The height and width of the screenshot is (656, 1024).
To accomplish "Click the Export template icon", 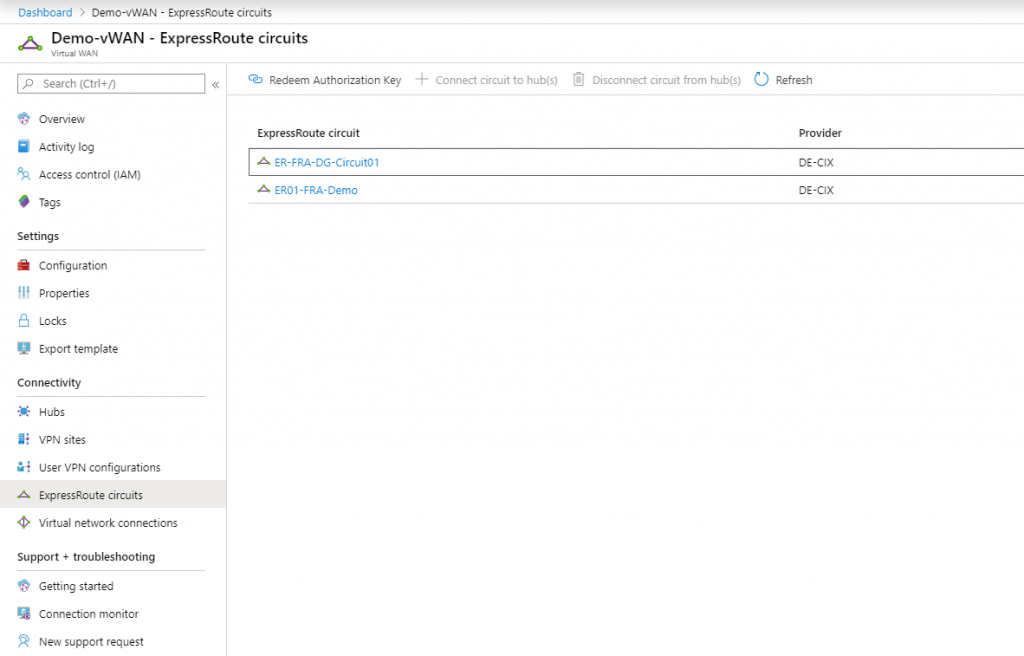I will point(24,348).
